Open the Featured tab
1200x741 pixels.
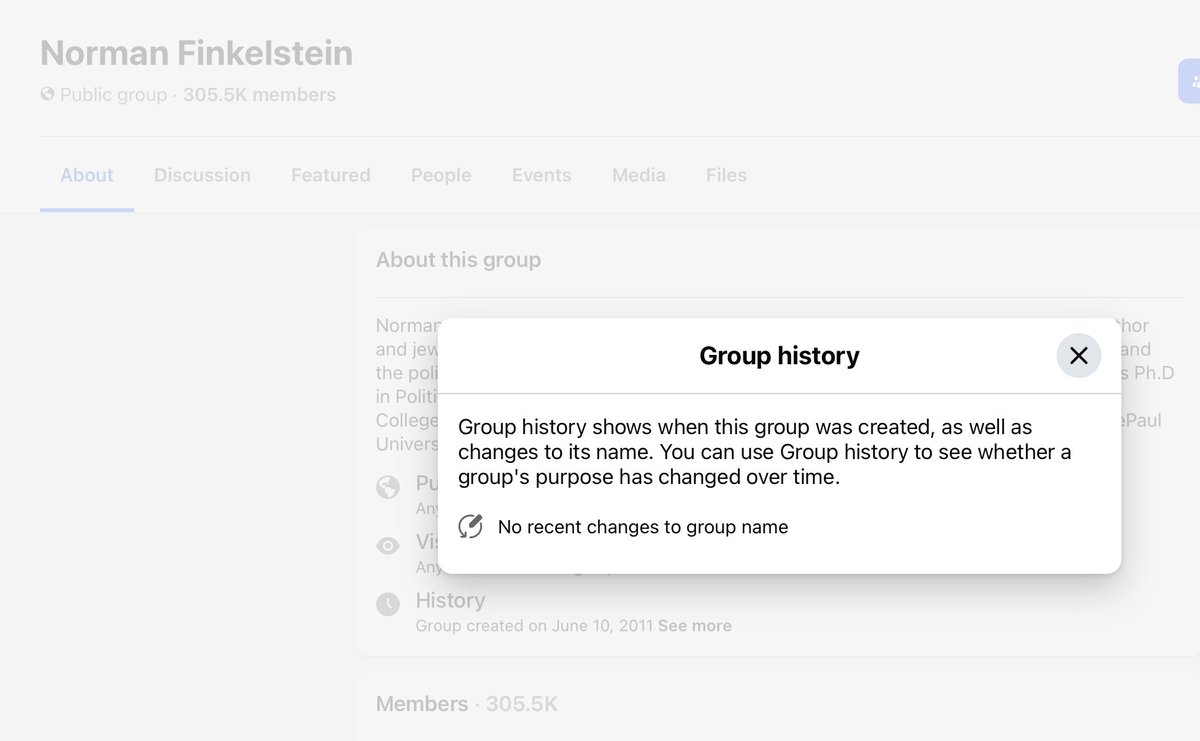[331, 175]
